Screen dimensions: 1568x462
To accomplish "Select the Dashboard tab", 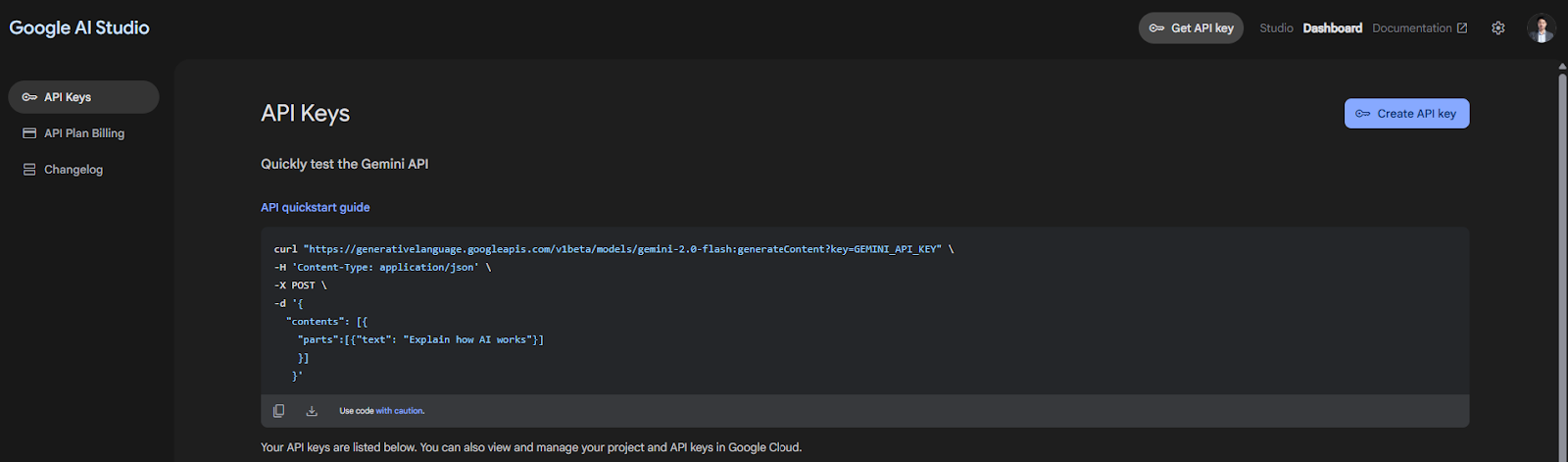I will point(1332,28).
